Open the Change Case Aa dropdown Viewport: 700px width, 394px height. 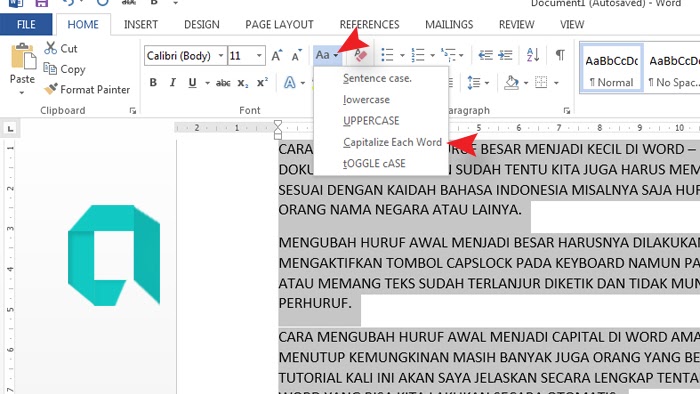click(x=327, y=55)
